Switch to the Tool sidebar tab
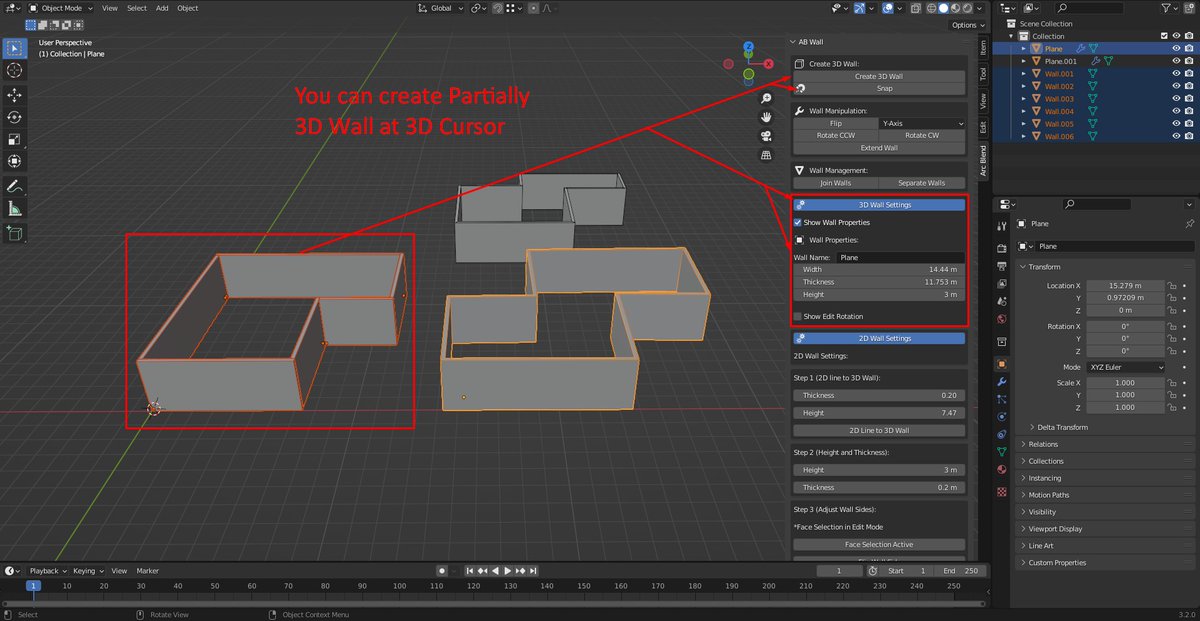Viewport: 1200px width, 621px height. pos(983,74)
